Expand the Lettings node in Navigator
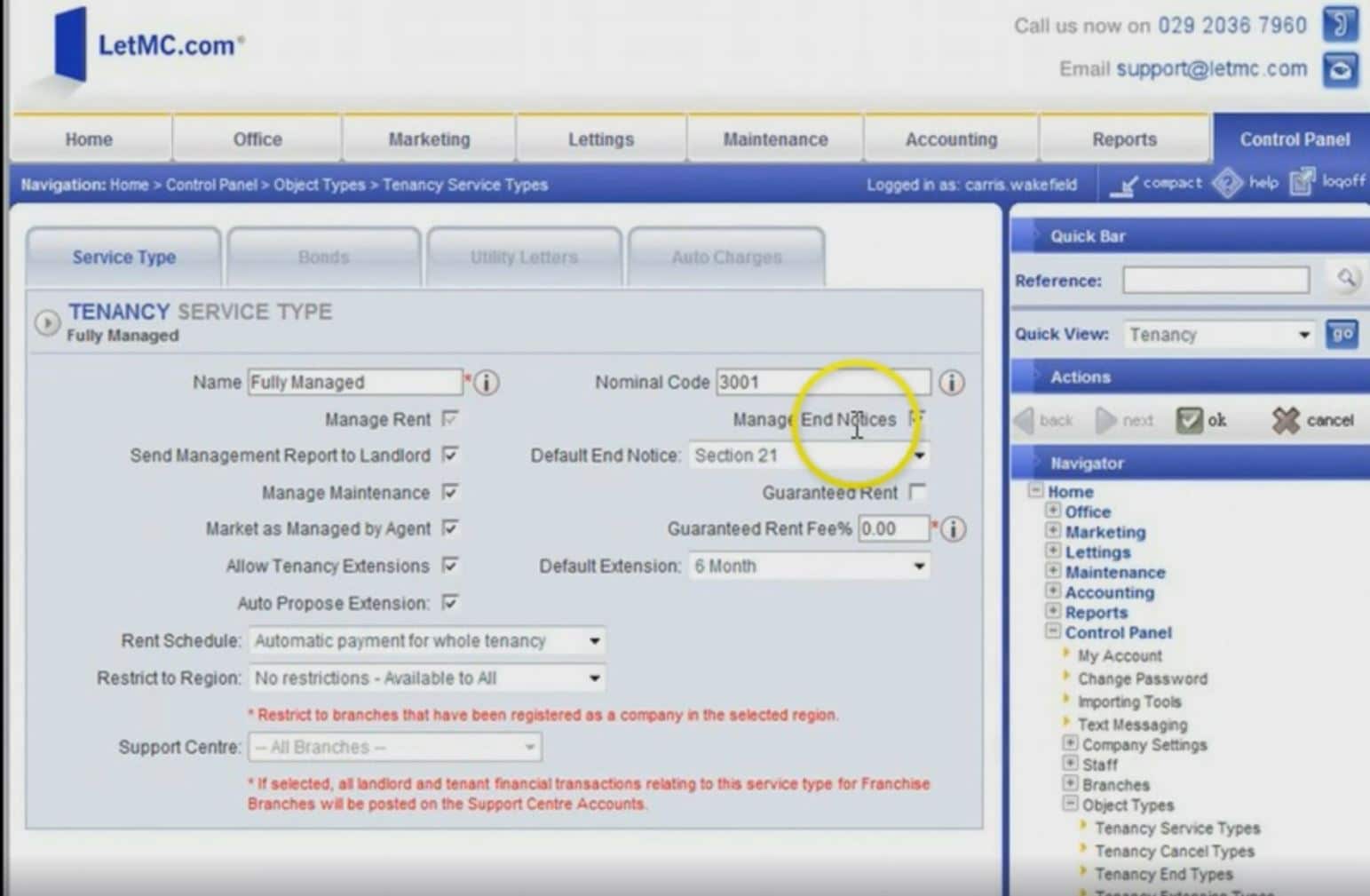Screen dimensions: 1370x896 [x=1053, y=551]
